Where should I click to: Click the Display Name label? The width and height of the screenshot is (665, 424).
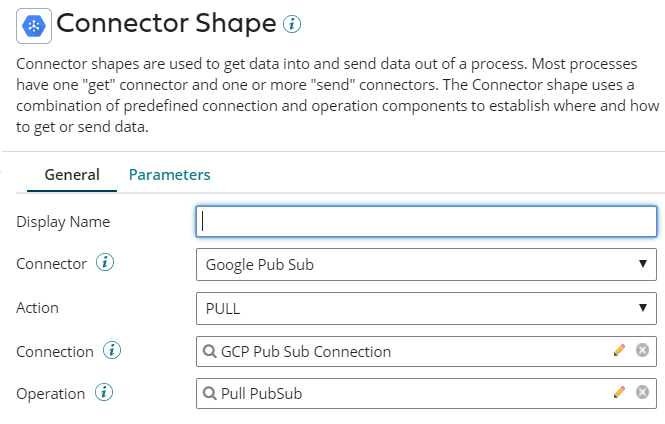[63, 221]
